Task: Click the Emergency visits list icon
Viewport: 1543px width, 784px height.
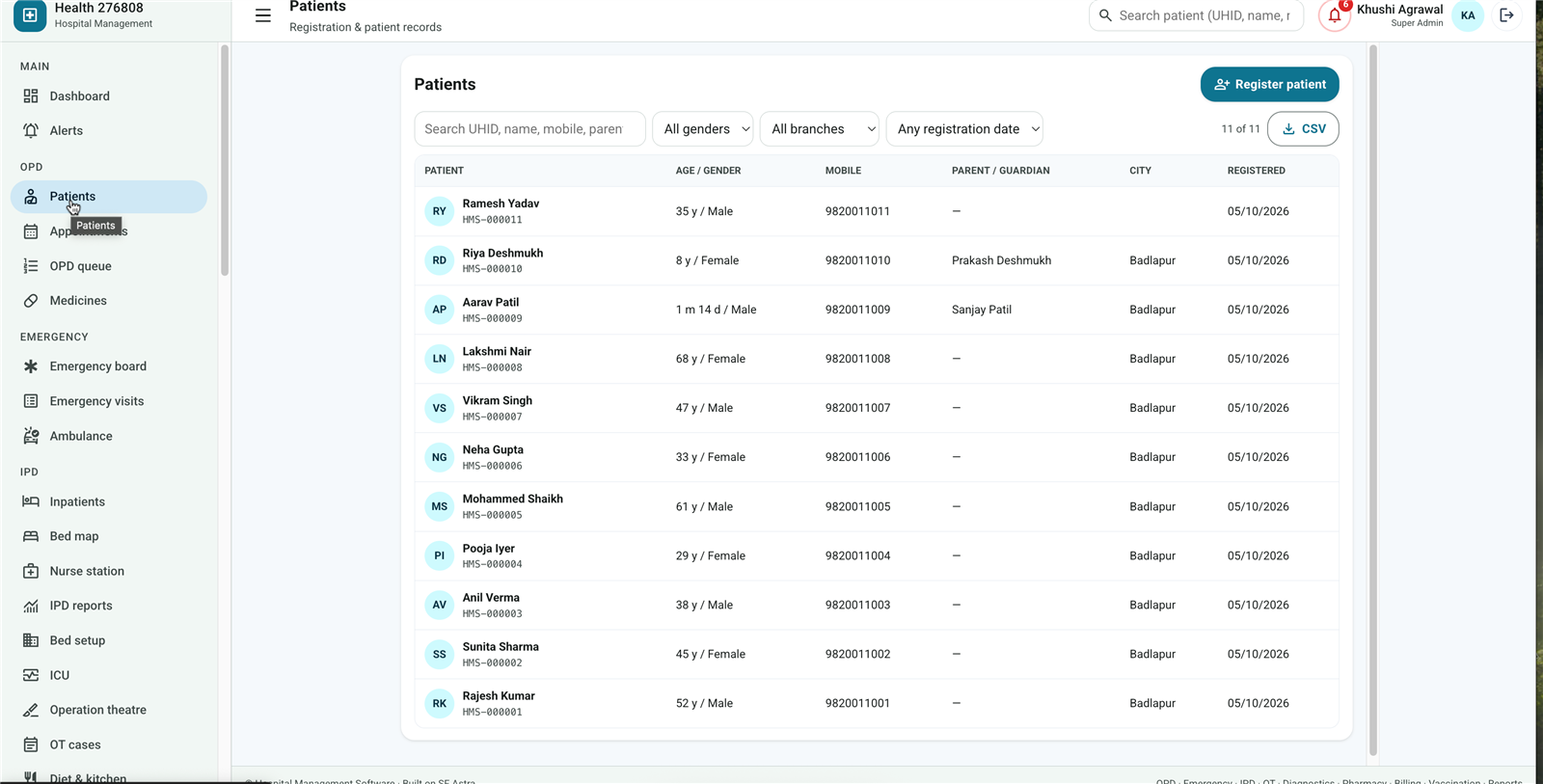Action: point(31,401)
